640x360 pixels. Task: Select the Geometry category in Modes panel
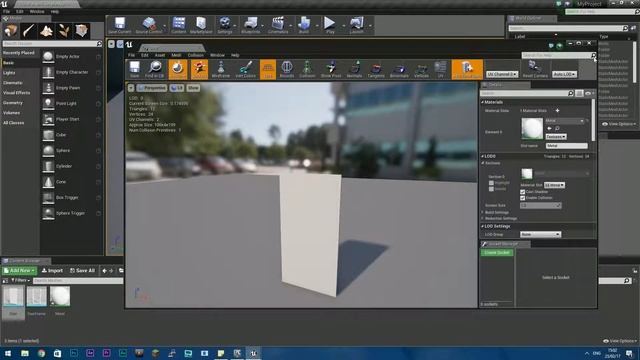(13, 103)
